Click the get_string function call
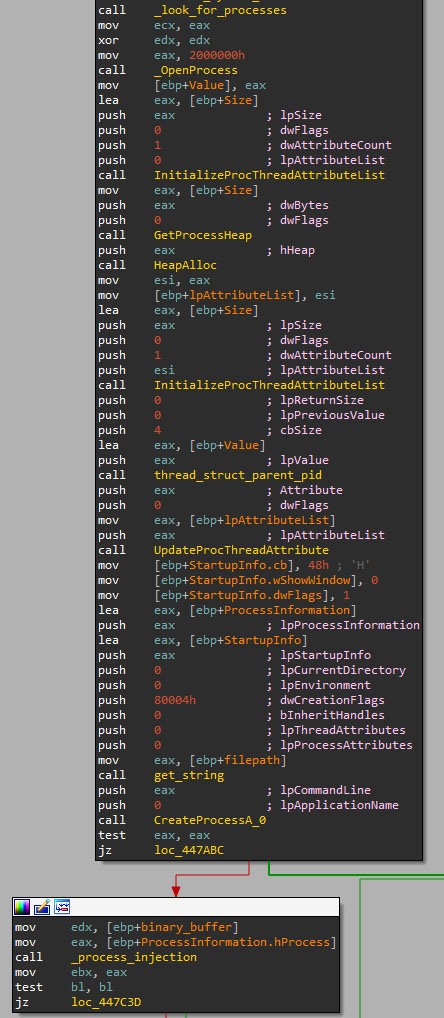 [189, 775]
